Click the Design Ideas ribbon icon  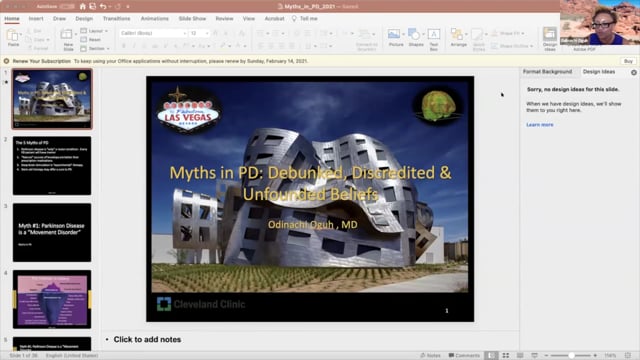point(550,34)
